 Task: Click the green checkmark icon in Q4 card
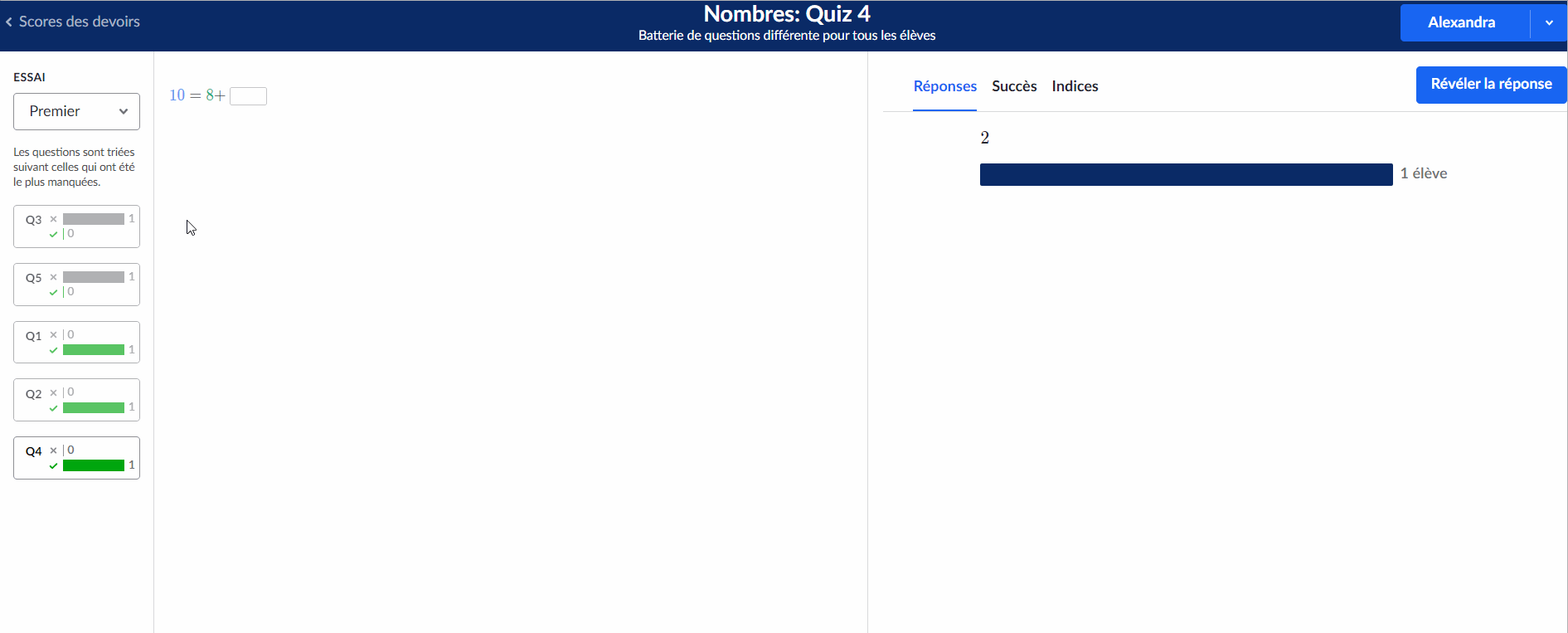click(x=53, y=466)
